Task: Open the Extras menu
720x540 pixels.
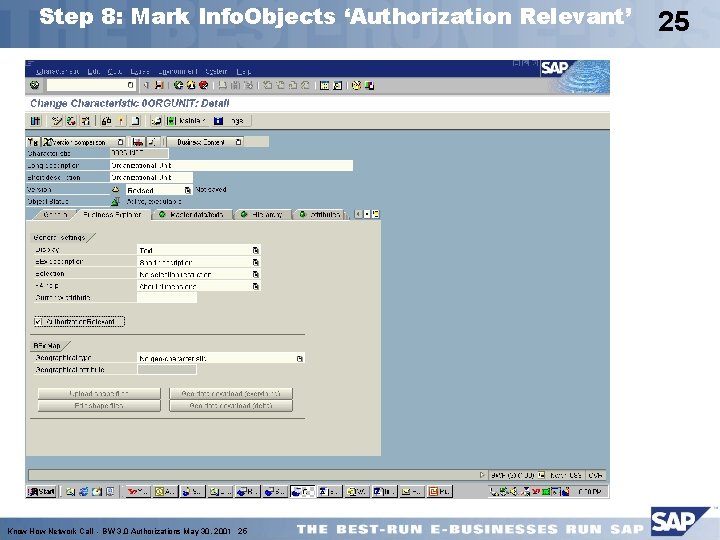Action: 140,72
